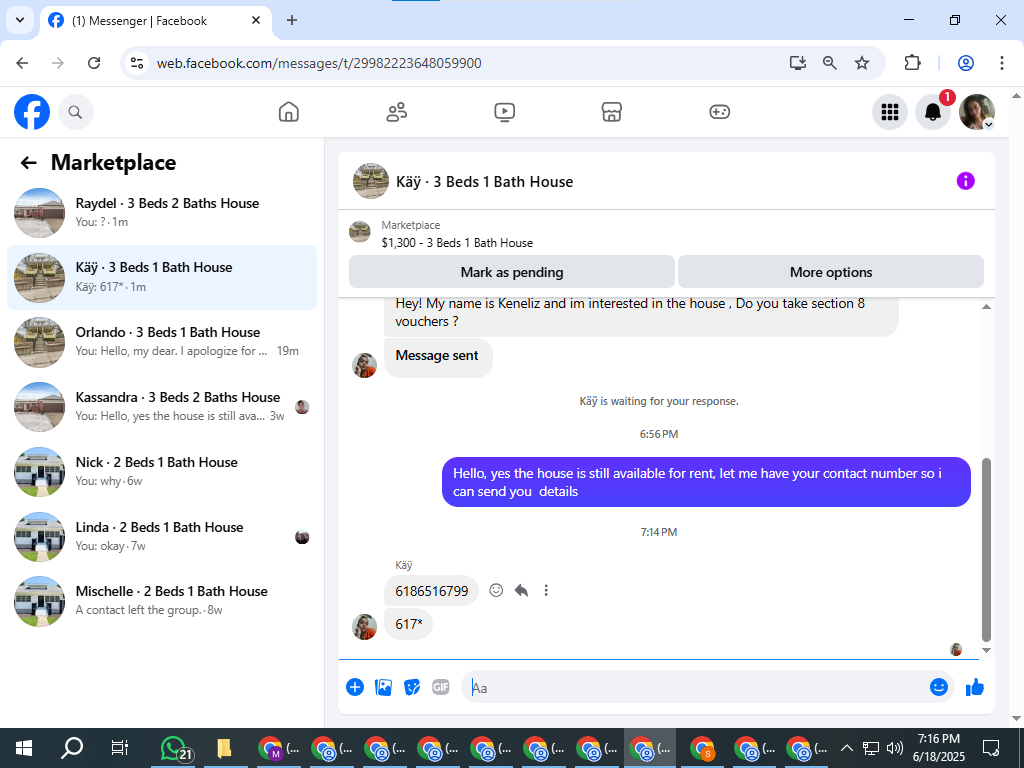The width and height of the screenshot is (1024, 768).
Task: Open Windows taskbar search
Action: pyautogui.click(x=72, y=748)
